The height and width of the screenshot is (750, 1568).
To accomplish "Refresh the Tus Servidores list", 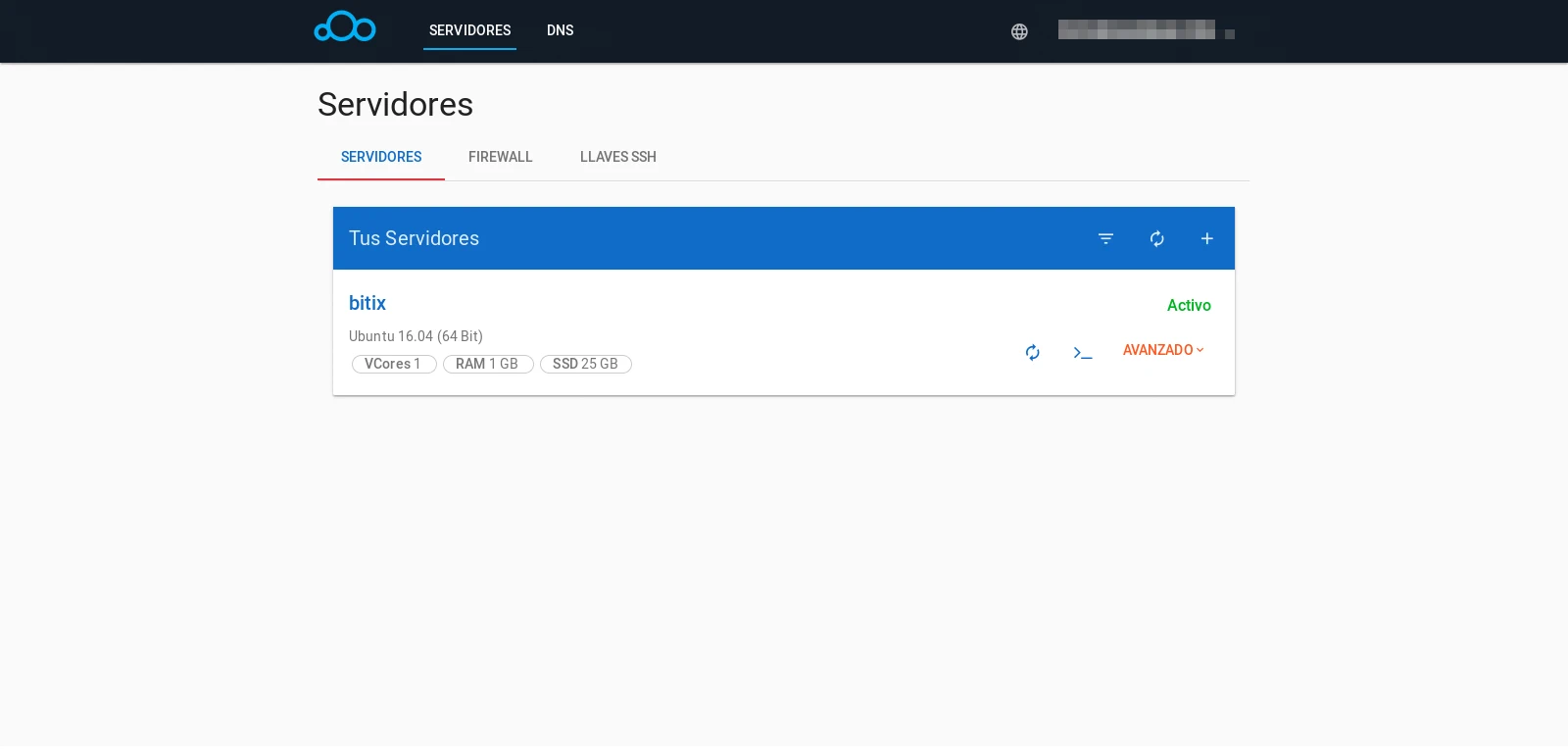I will (x=1156, y=238).
